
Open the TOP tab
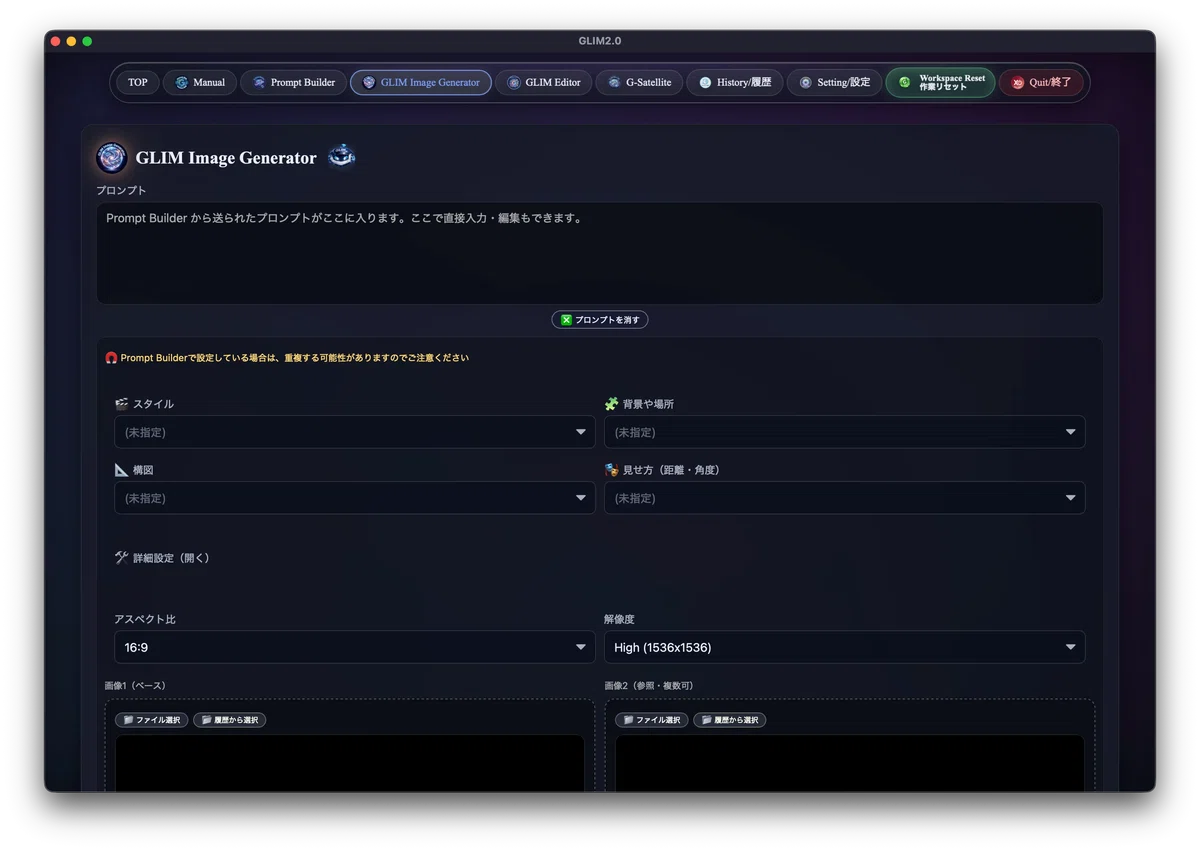coord(138,82)
